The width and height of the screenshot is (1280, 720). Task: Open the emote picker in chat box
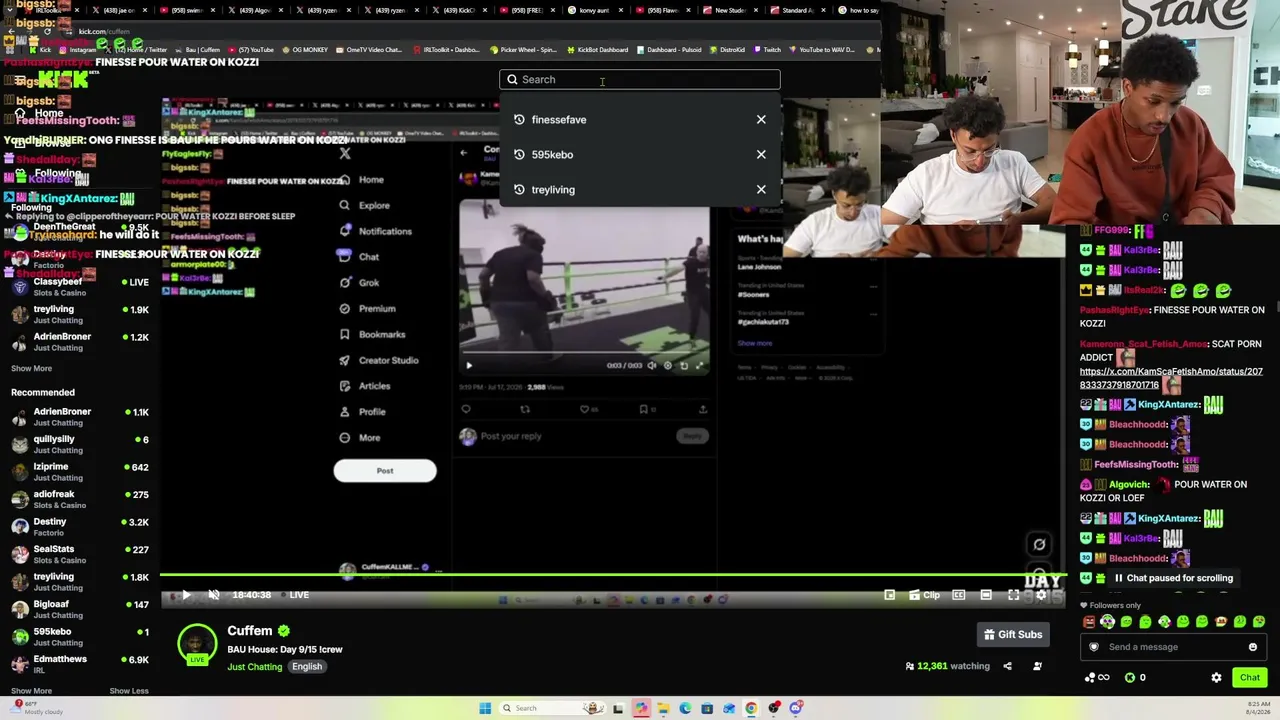tap(1252, 647)
